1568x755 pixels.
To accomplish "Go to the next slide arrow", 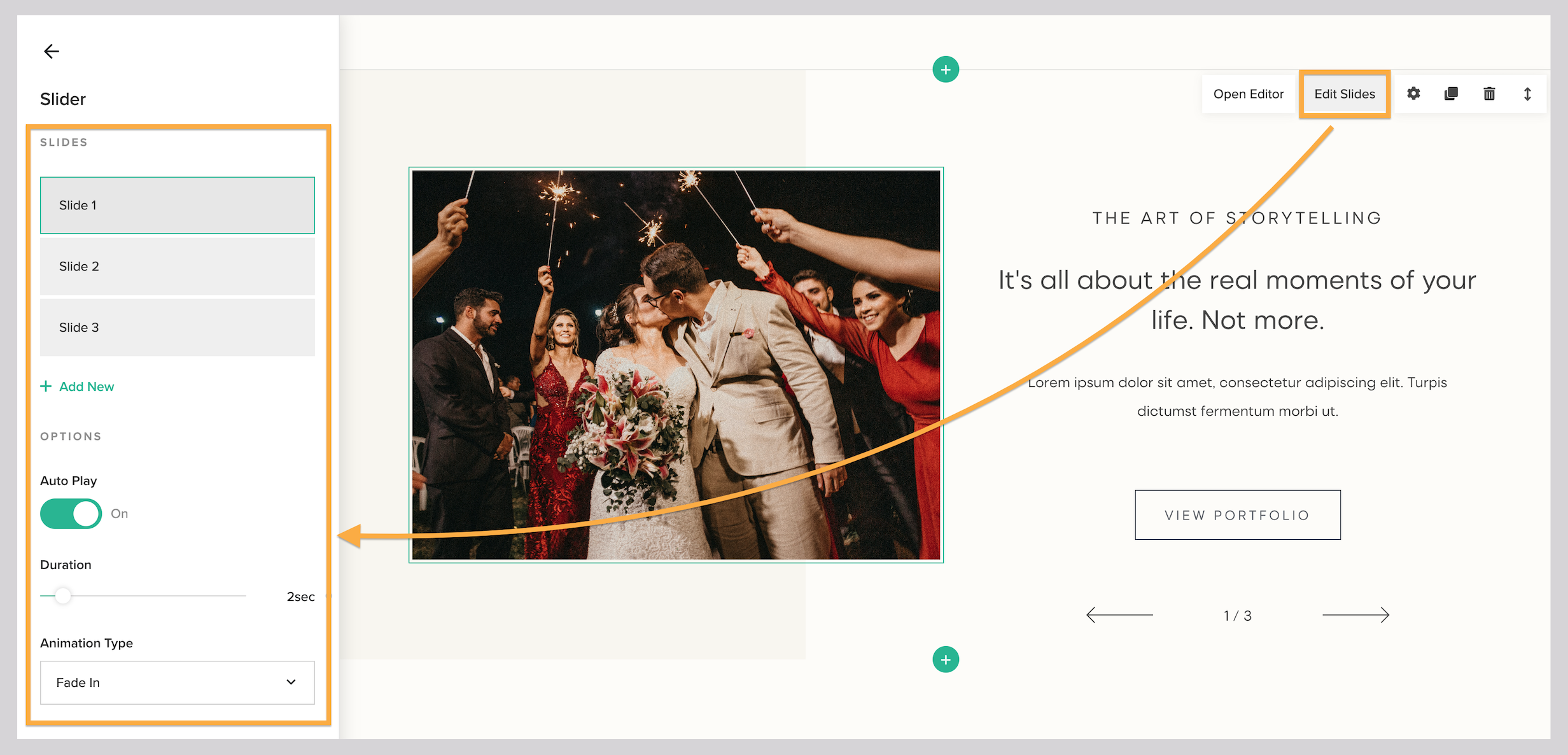I will (x=1355, y=614).
